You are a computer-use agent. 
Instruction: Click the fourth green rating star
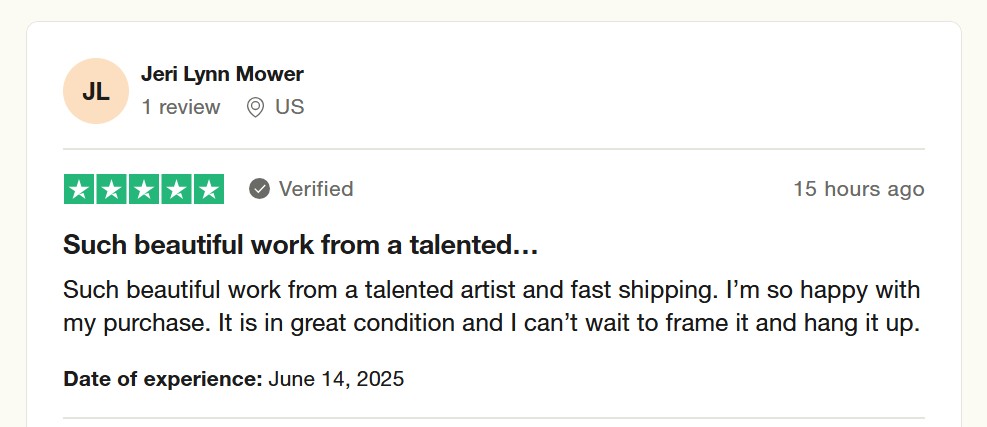pyautogui.click(x=176, y=189)
